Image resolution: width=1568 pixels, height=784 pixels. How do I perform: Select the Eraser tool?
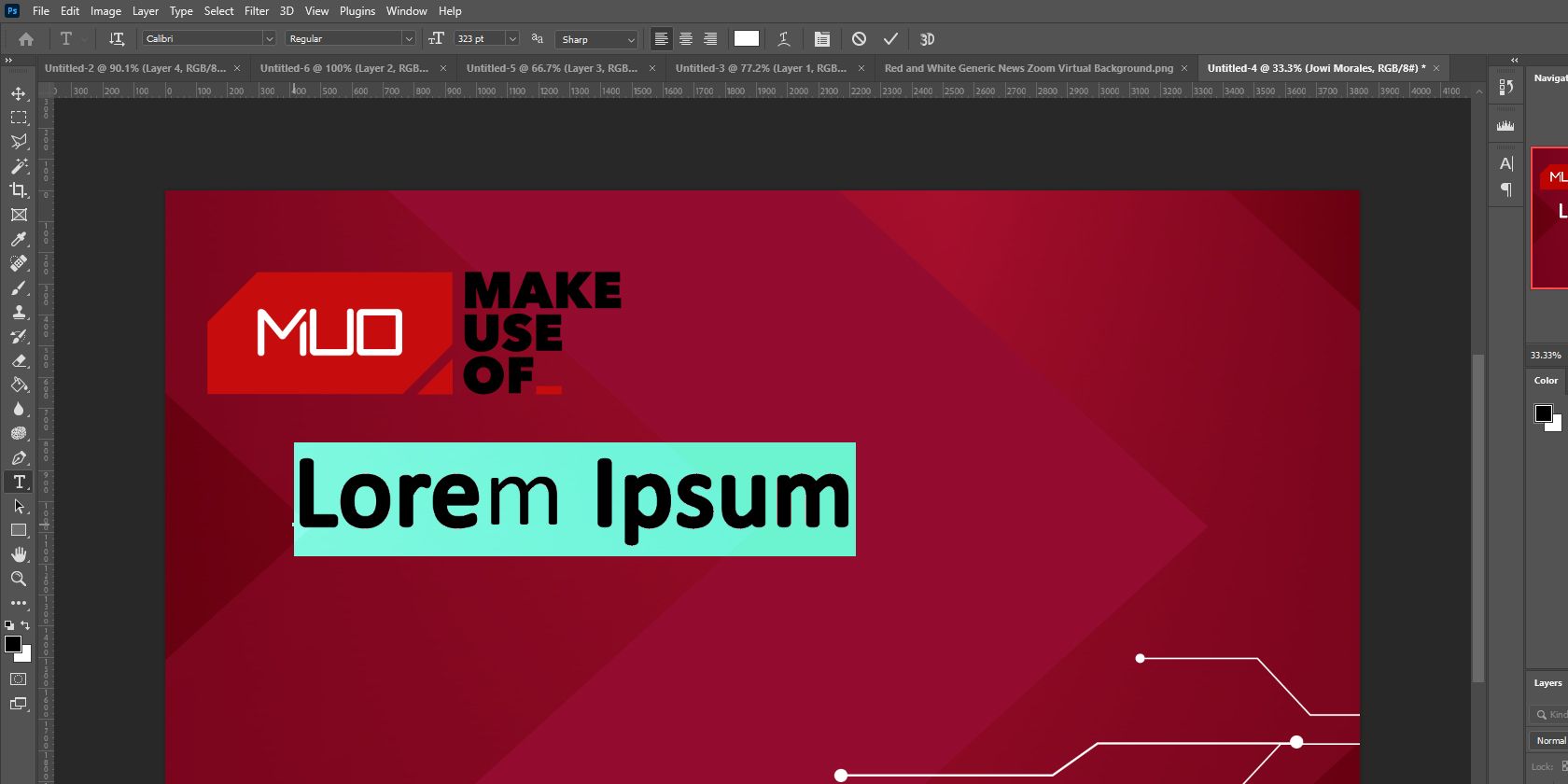tap(19, 360)
